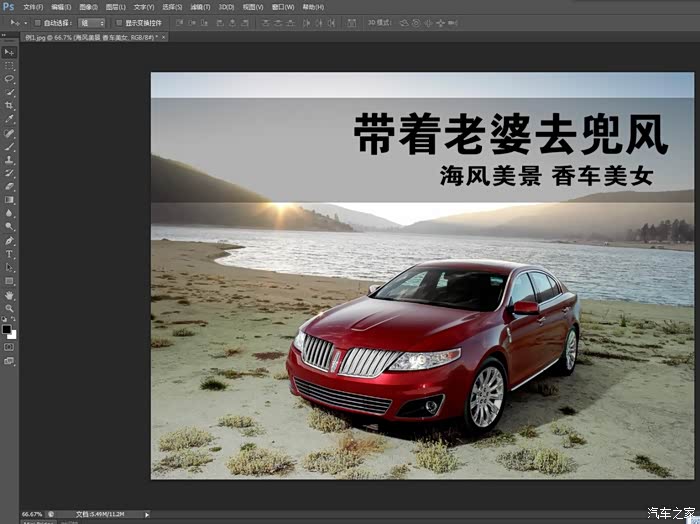Open the 文件(F) menu

33,7
